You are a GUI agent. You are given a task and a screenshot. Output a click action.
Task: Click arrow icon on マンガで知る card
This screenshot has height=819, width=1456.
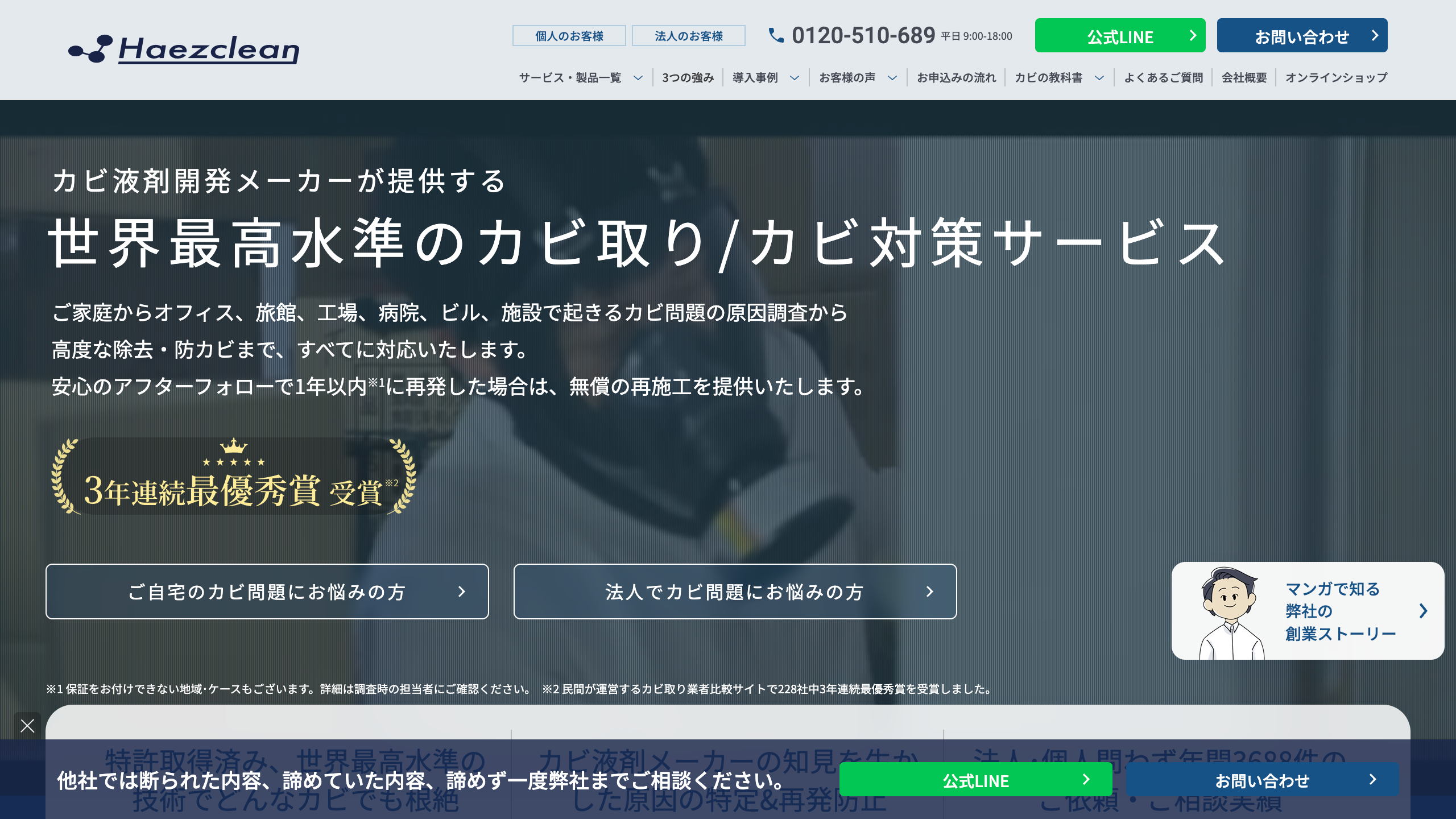[1423, 611]
